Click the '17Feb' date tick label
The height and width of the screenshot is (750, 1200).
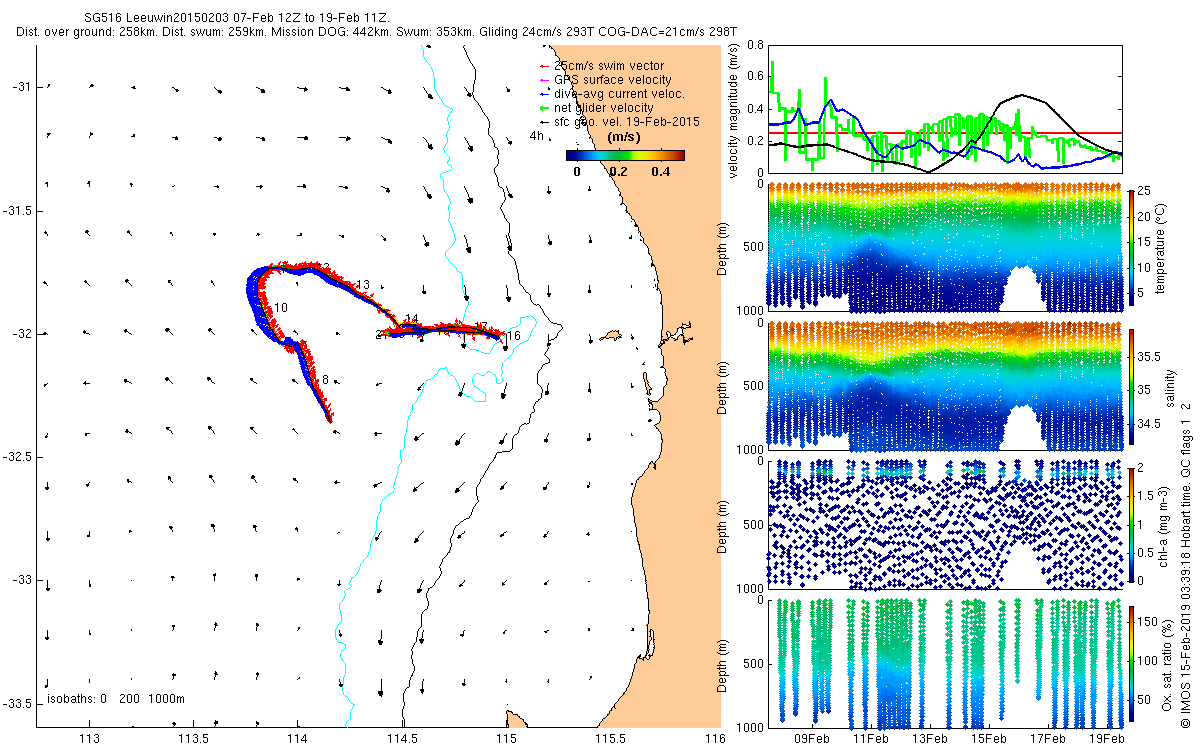tap(1048, 739)
